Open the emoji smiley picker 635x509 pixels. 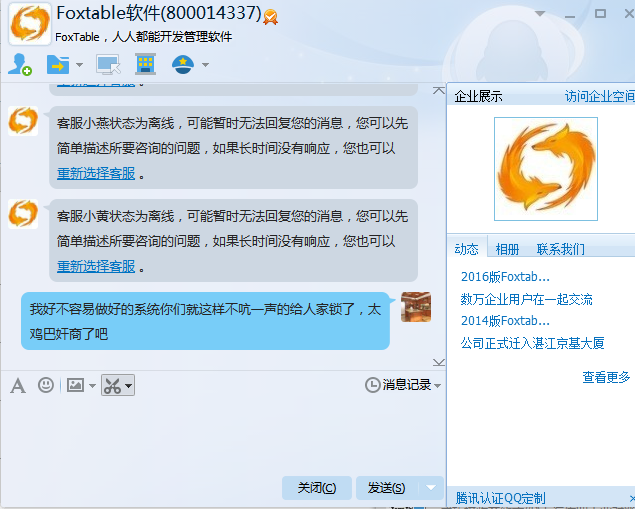pyautogui.click(x=46, y=385)
